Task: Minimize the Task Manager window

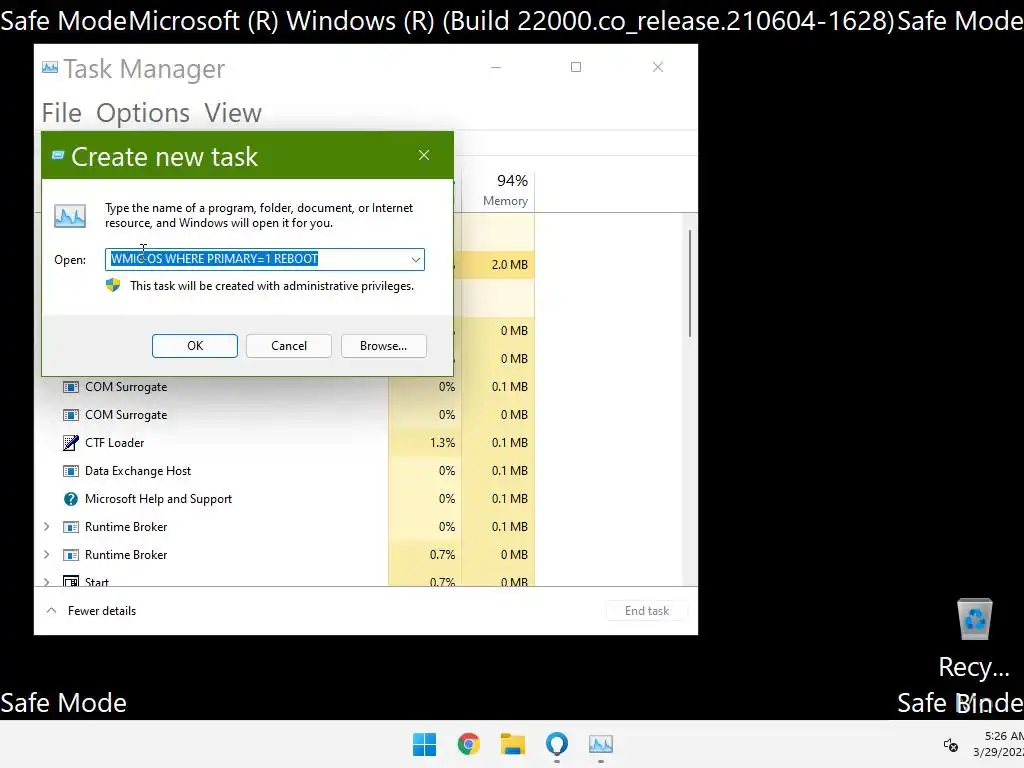Action: [496, 67]
